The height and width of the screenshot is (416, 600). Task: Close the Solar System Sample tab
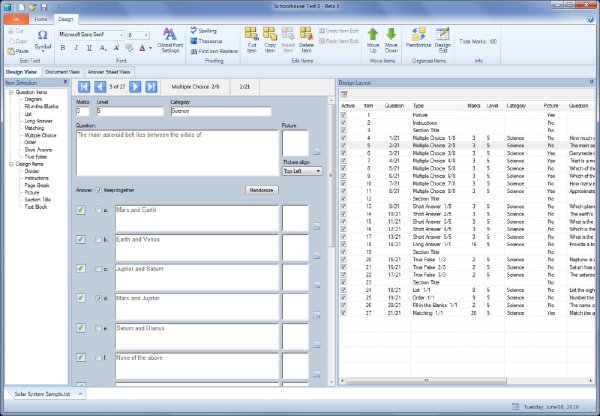point(80,393)
